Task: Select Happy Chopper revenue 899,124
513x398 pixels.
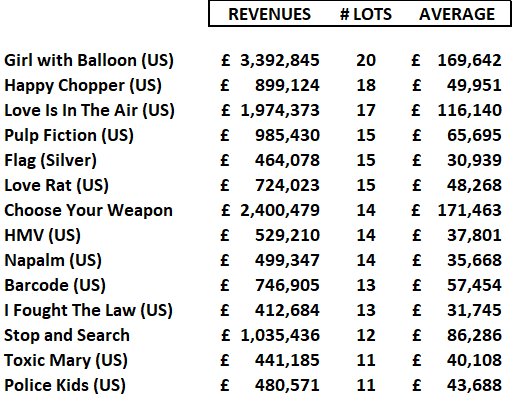Action: tap(287, 85)
